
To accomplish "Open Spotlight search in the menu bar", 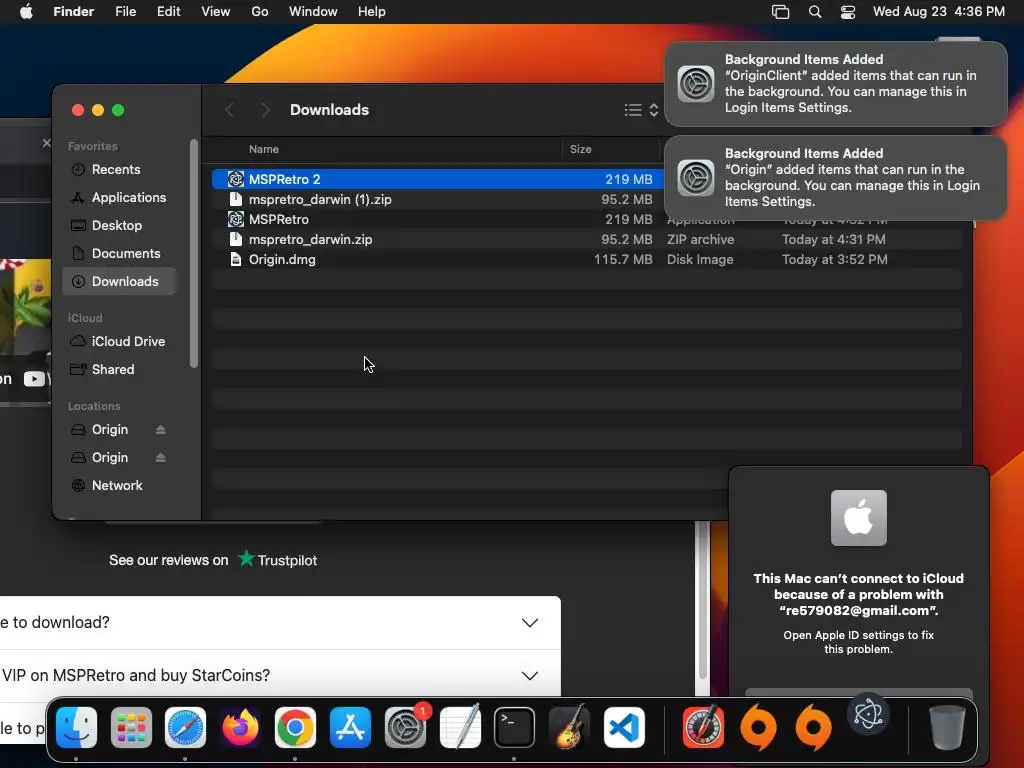I will click(815, 12).
